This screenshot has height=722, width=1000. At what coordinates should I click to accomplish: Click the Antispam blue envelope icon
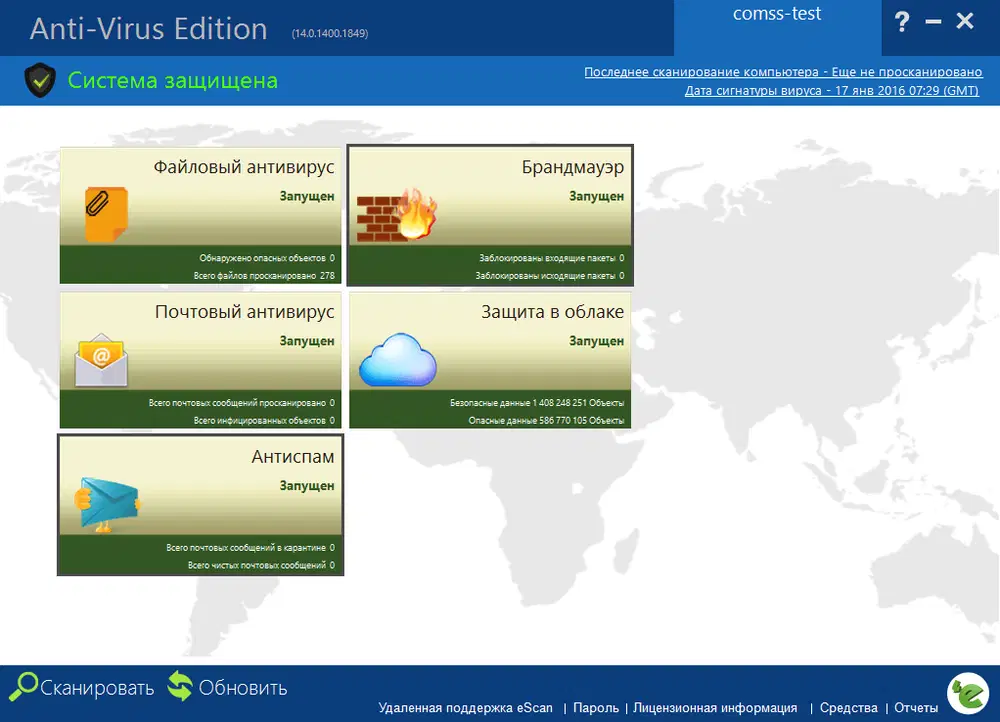pos(107,504)
